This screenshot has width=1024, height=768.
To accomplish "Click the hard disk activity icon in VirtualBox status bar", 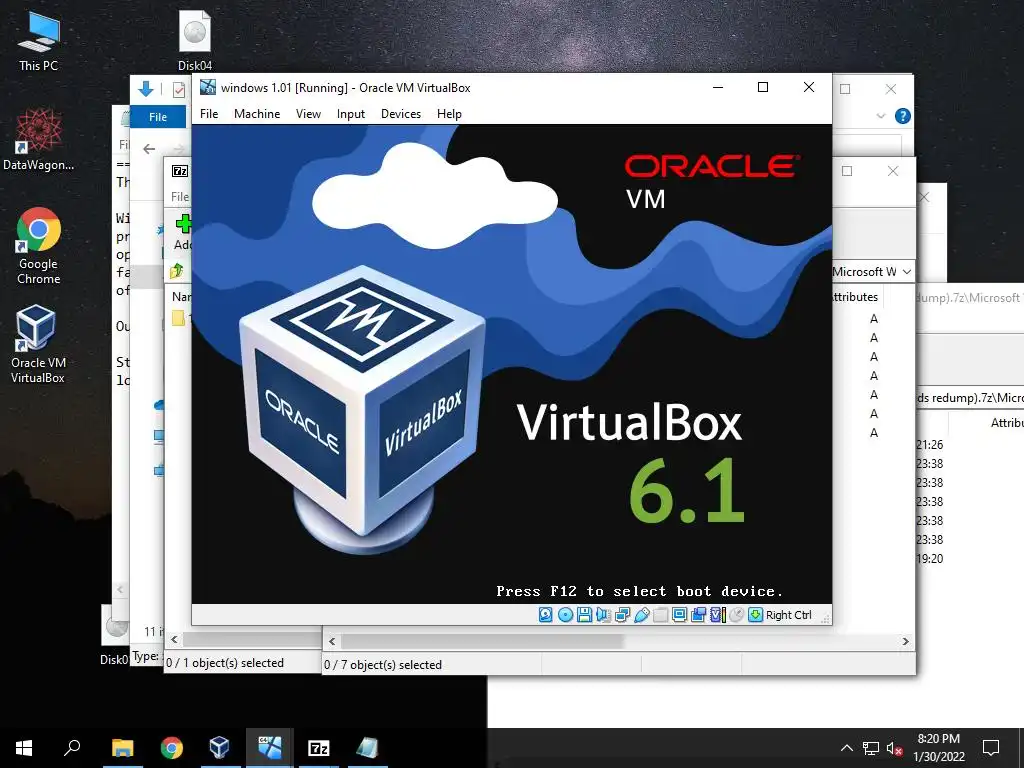I will tap(545, 615).
